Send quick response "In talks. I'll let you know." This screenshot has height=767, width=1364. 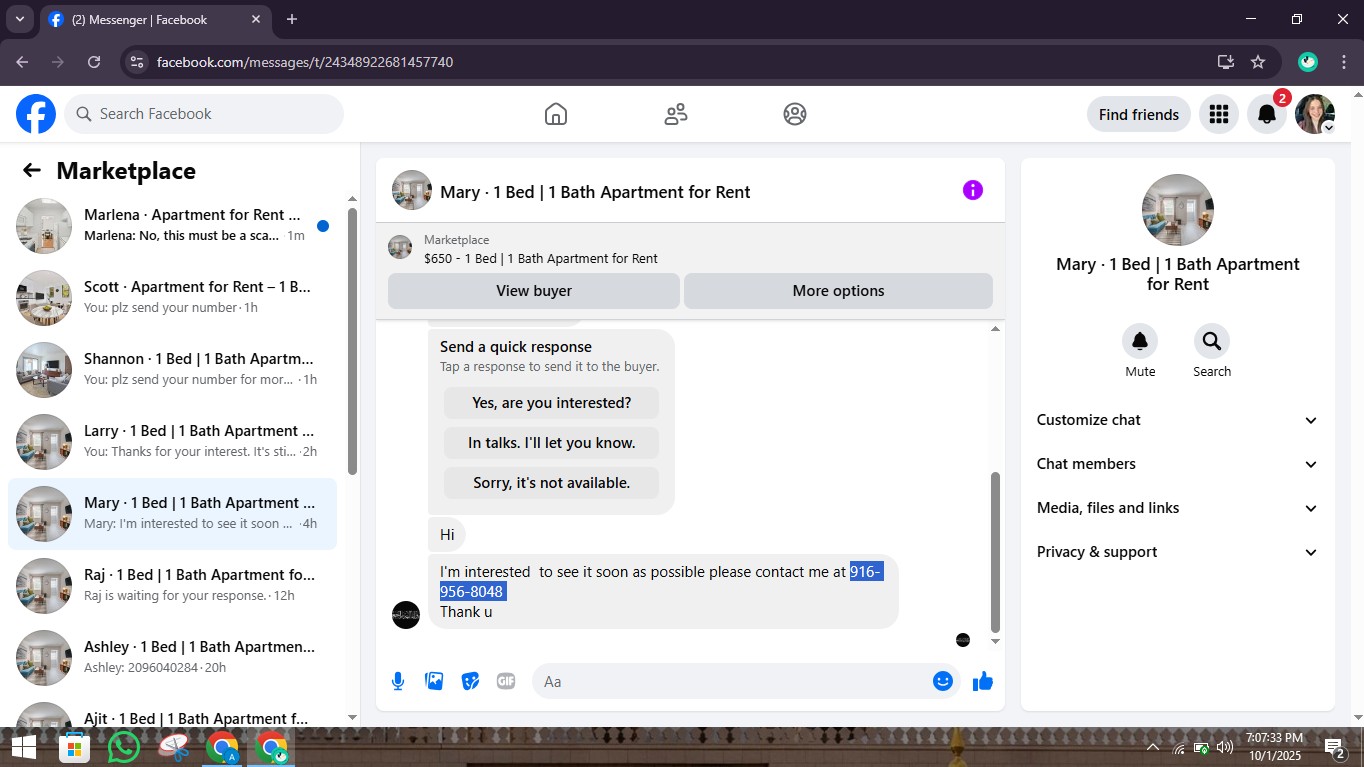(552, 443)
